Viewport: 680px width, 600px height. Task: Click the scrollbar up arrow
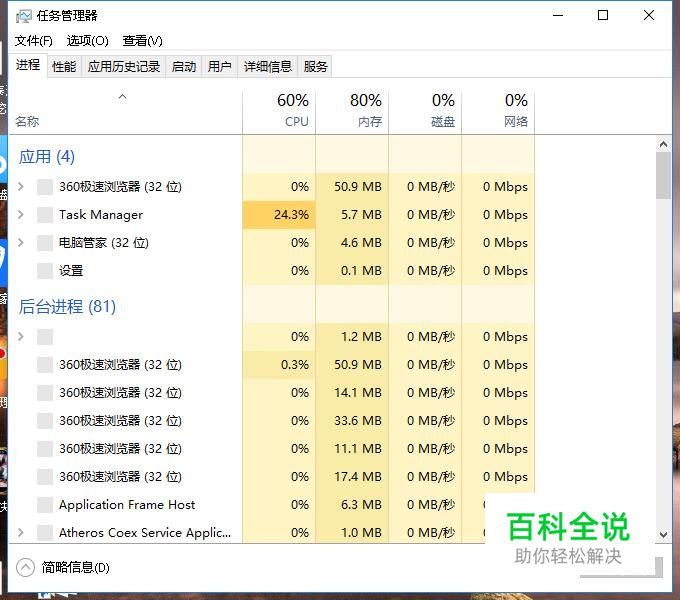point(663,144)
